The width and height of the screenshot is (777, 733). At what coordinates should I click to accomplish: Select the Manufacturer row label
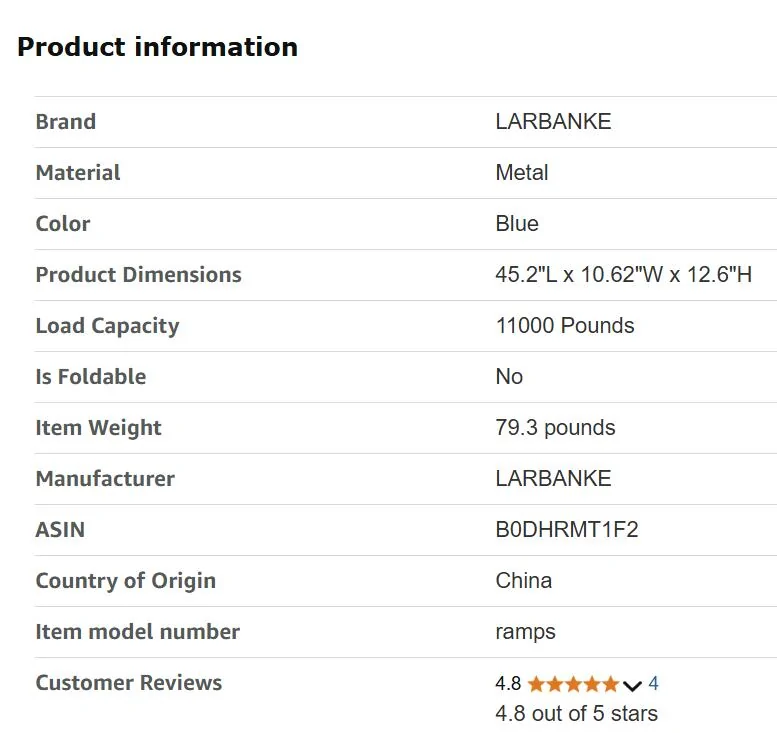click(105, 479)
